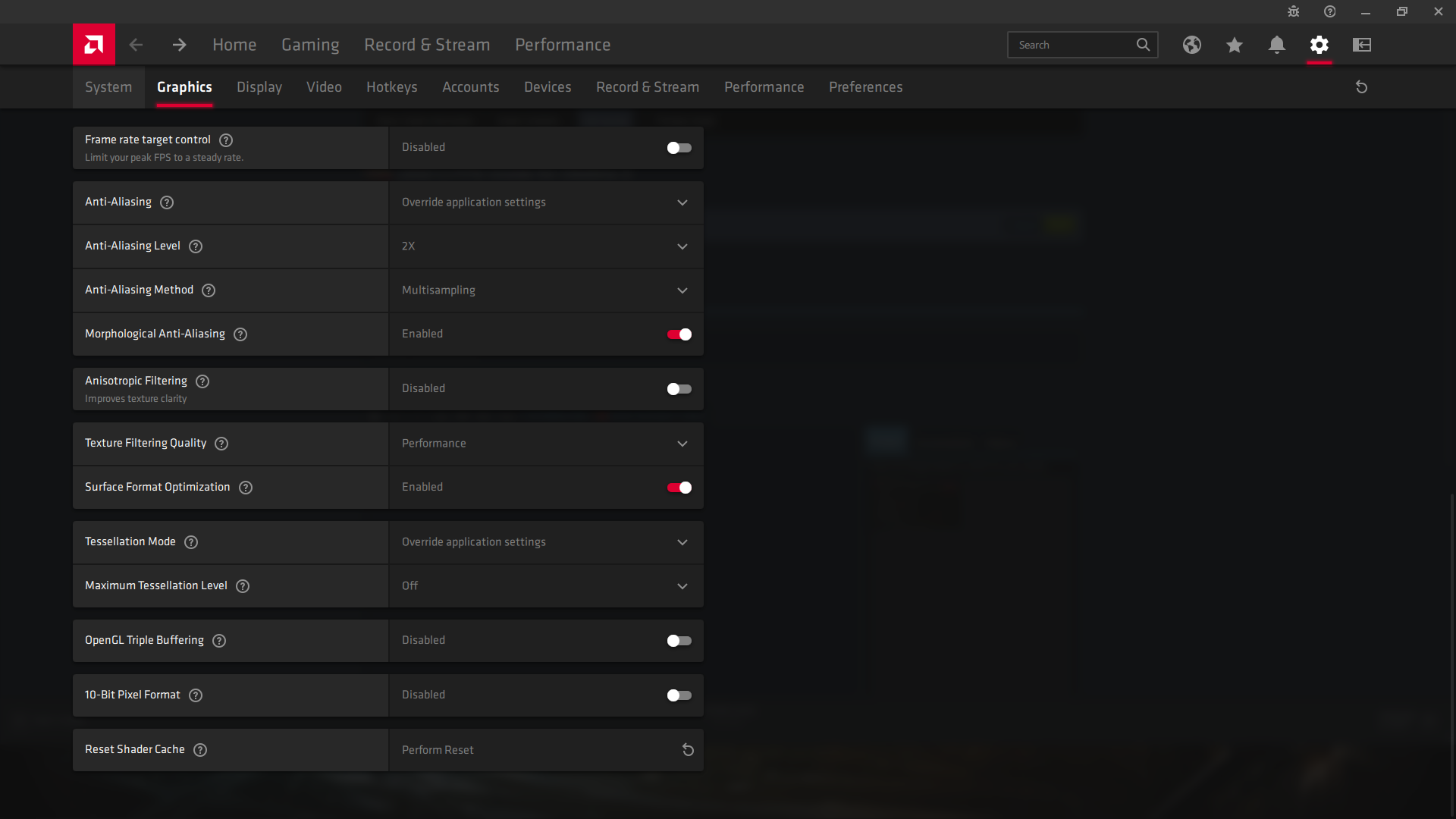Open notifications bell icon
Viewport: 1456px width, 819px height.
click(x=1276, y=45)
